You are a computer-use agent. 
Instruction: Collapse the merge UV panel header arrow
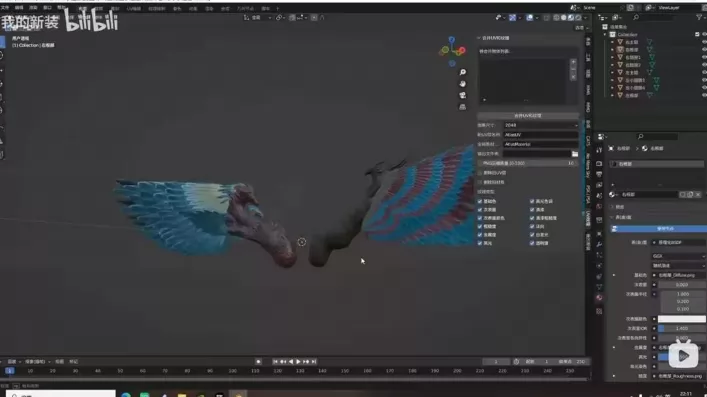click(479, 38)
